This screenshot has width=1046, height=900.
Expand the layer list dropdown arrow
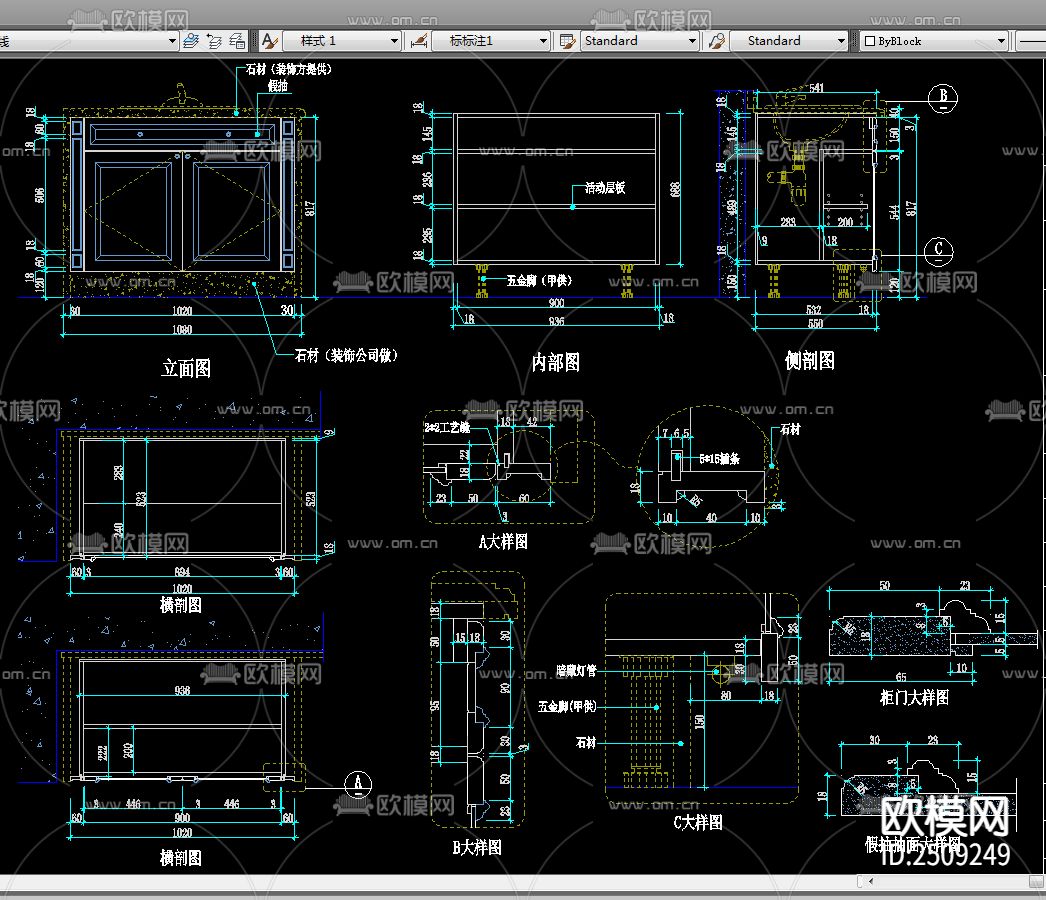172,41
